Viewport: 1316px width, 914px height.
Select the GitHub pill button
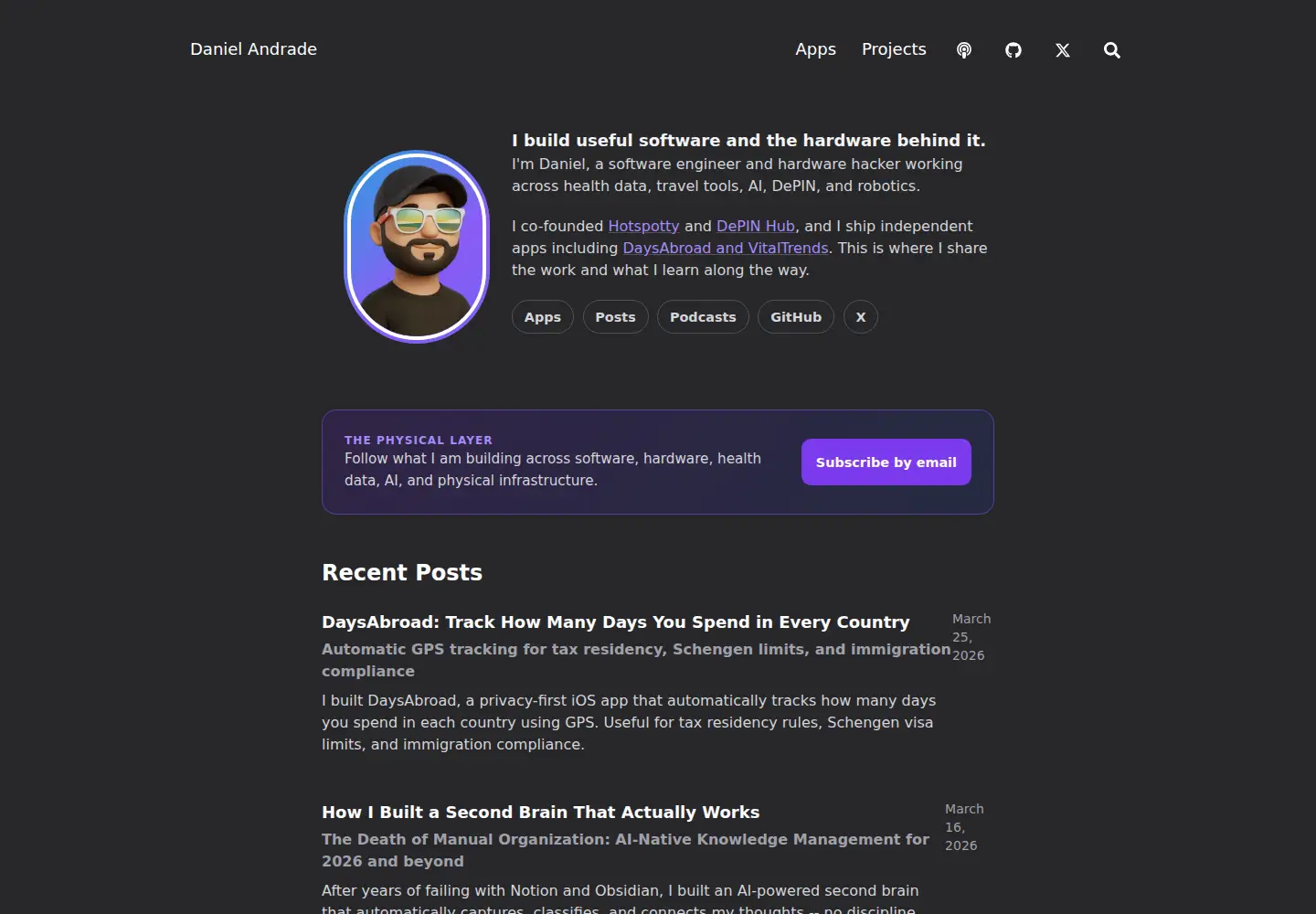[796, 317]
